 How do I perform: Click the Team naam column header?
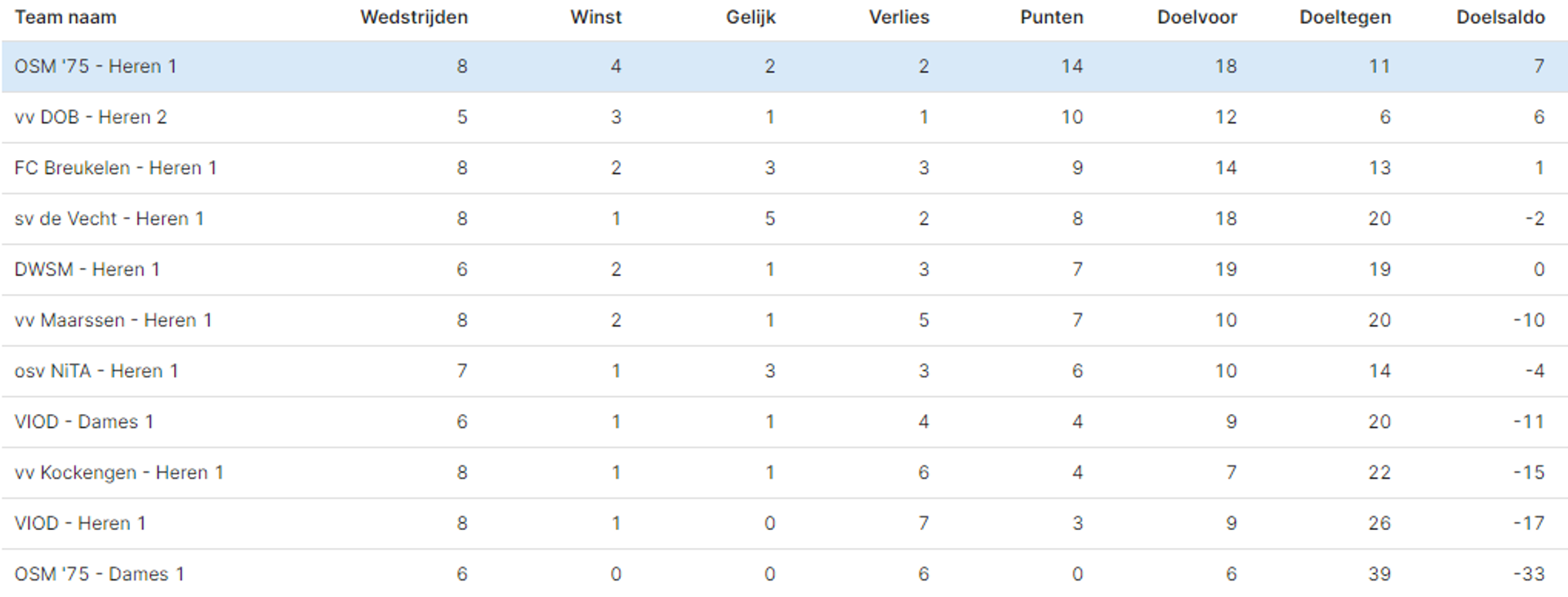(65, 17)
